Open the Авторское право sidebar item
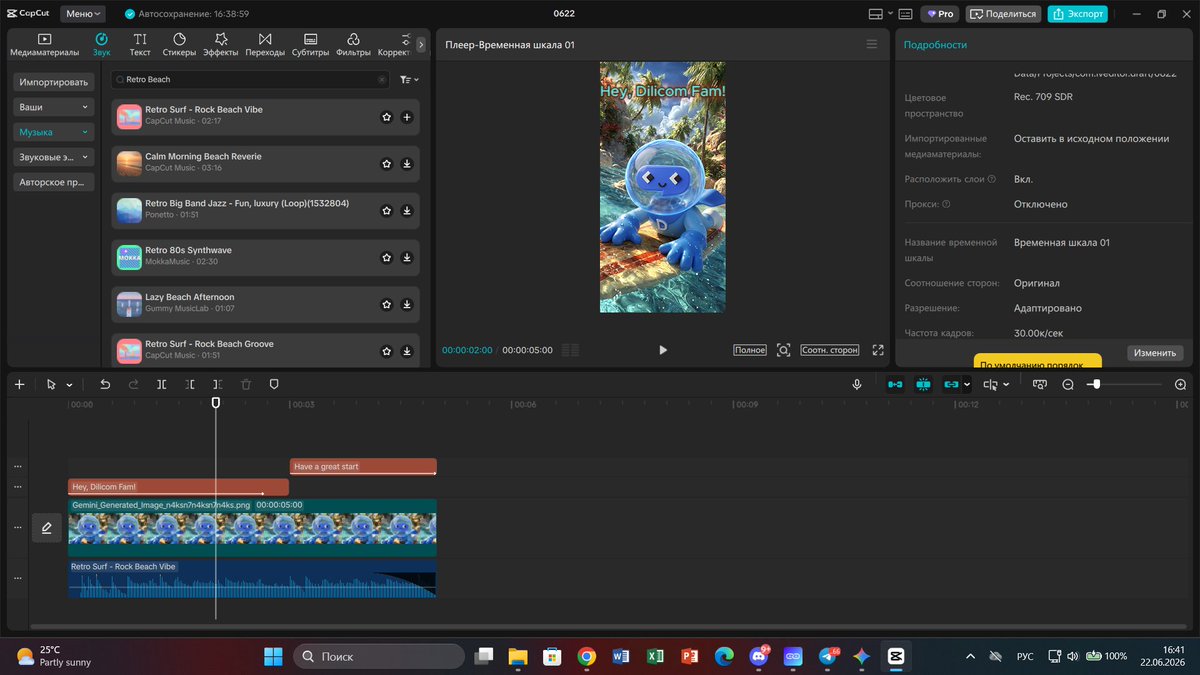The image size is (1200, 675). [x=54, y=182]
